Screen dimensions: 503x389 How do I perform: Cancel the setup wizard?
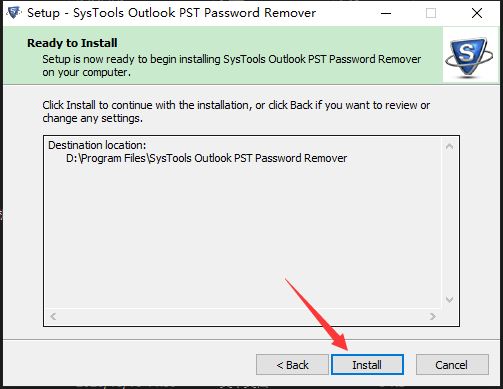click(x=452, y=365)
